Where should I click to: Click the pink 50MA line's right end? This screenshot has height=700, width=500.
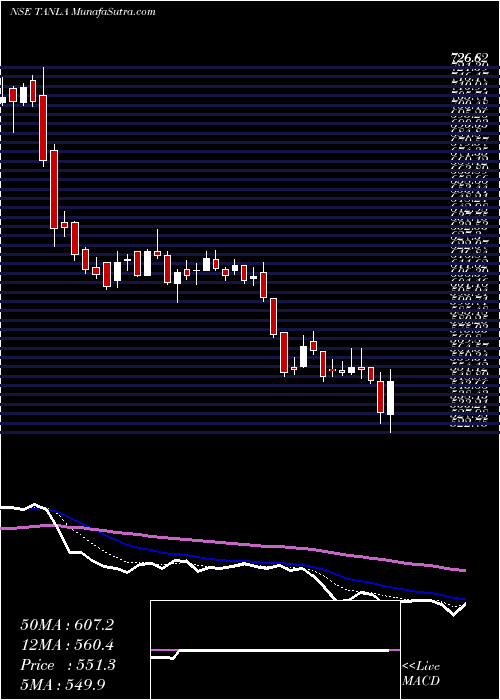(464, 570)
